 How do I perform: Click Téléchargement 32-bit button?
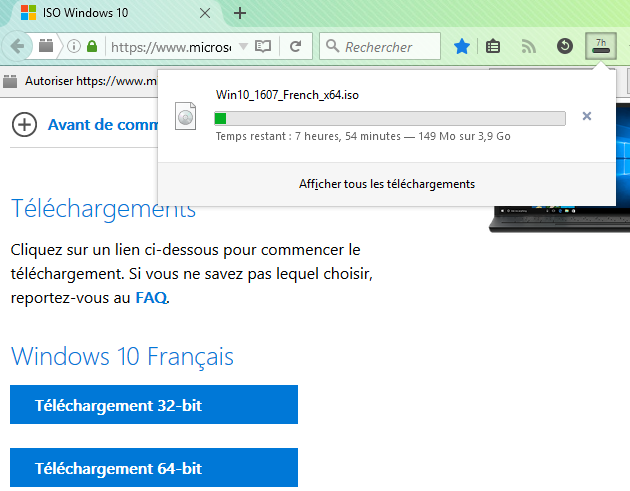coord(154,405)
